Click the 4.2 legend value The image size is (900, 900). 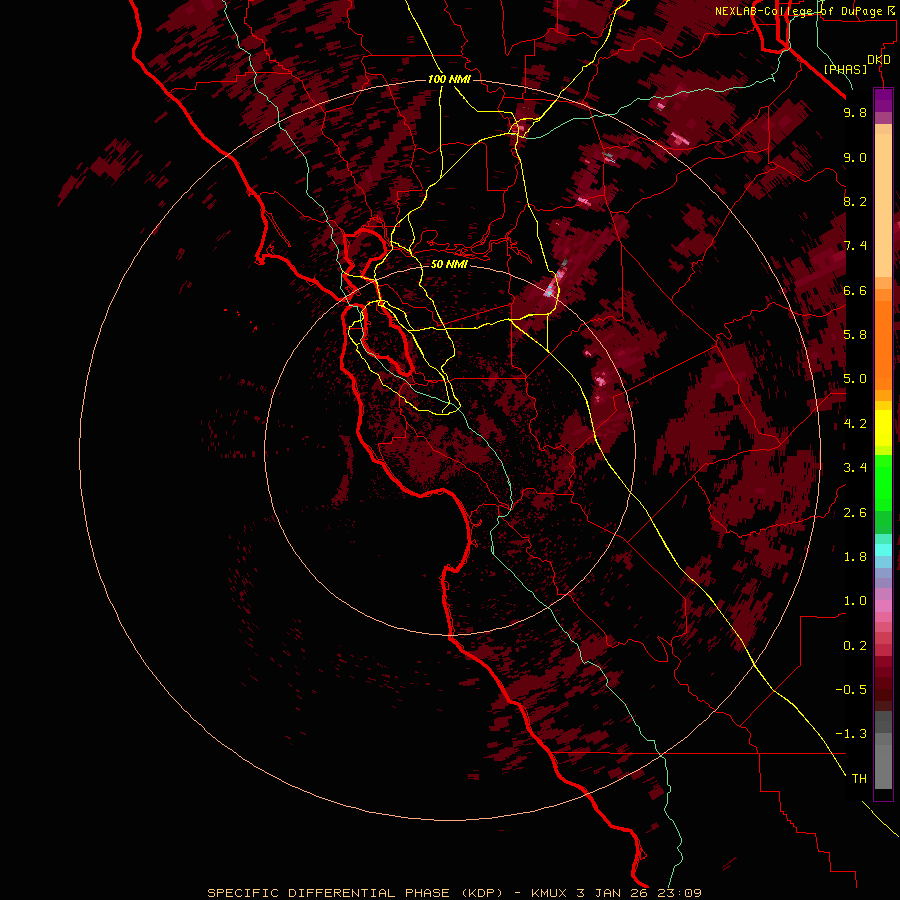click(855, 424)
